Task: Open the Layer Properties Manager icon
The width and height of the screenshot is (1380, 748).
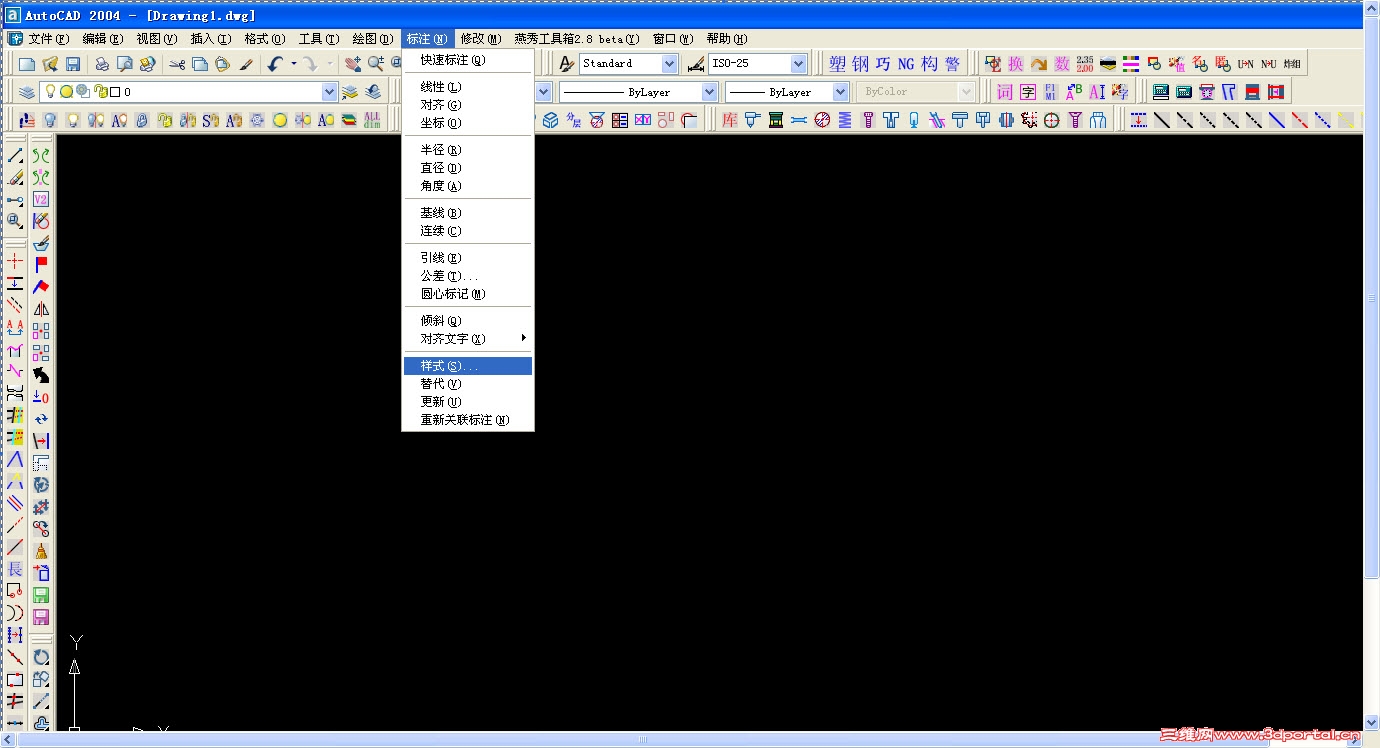Action: (x=27, y=92)
